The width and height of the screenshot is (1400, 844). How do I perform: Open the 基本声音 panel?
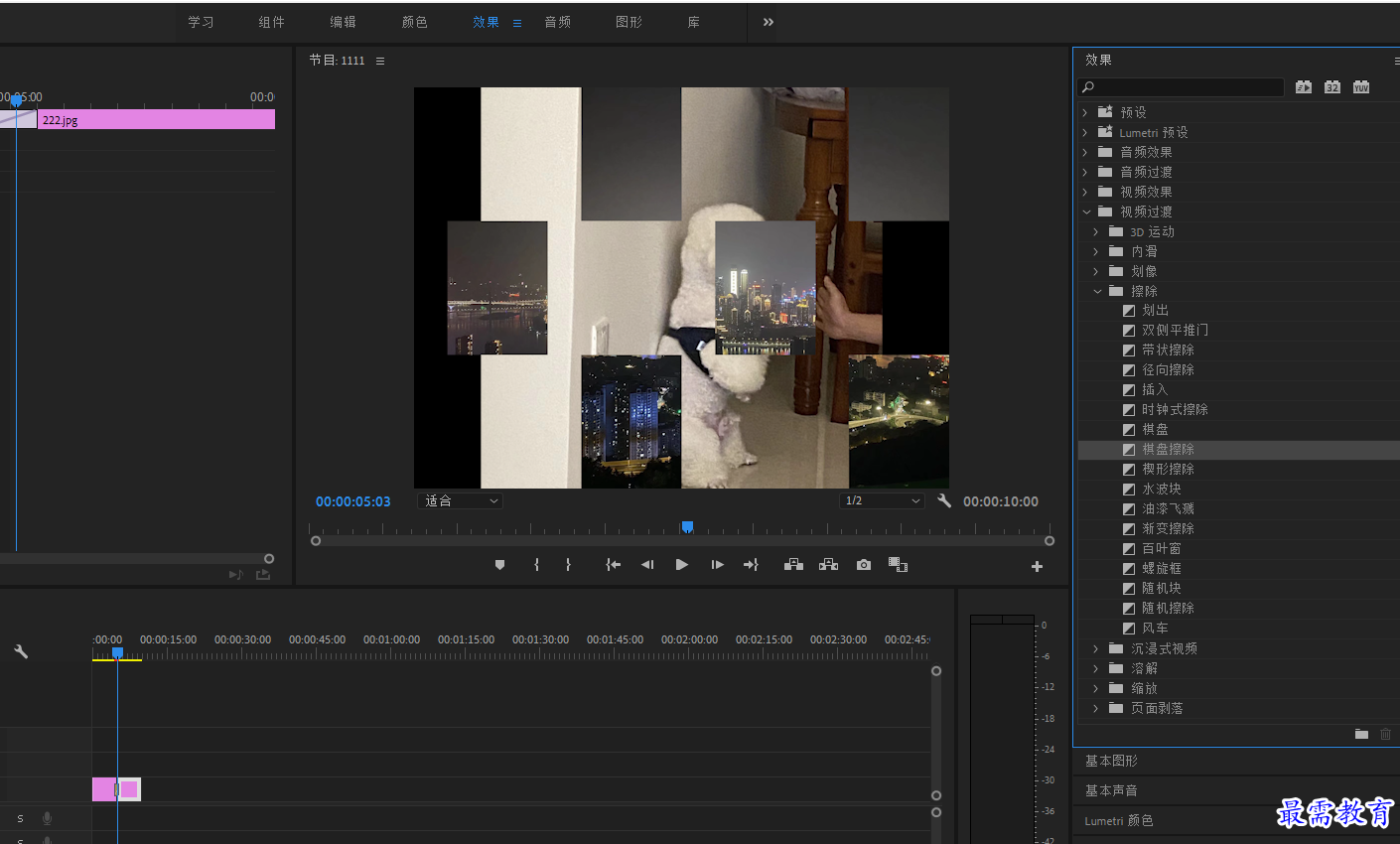click(1111, 790)
